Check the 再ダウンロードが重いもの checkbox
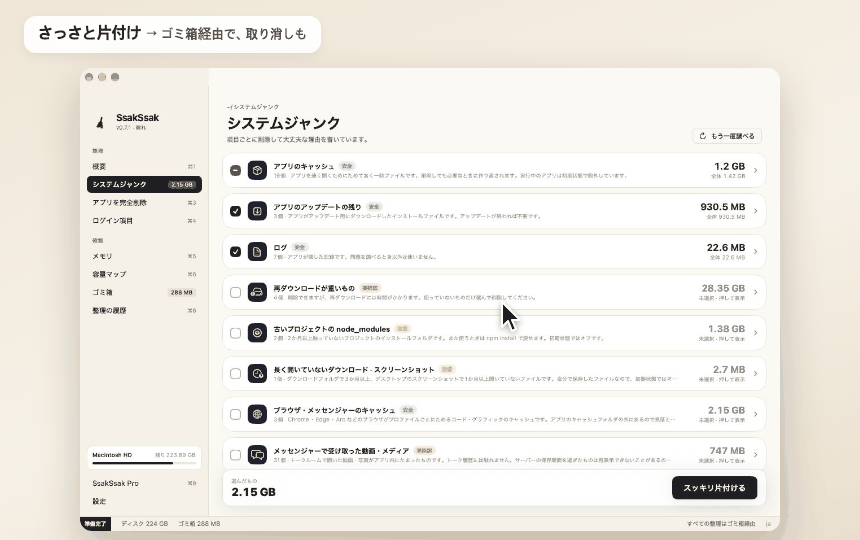 point(235,292)
